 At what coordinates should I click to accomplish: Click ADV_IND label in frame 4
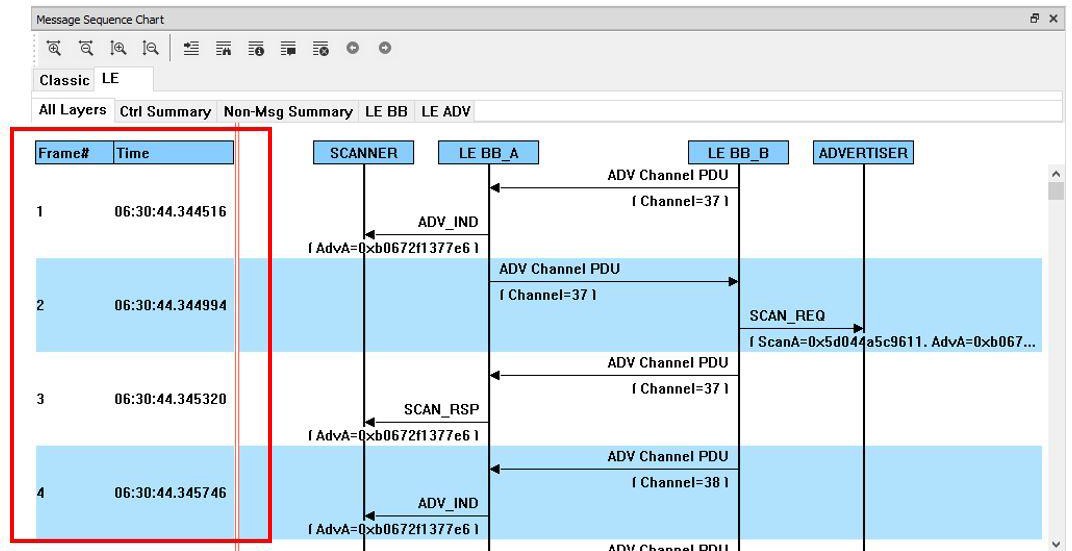pyautogui.click(x=448, y=503)
